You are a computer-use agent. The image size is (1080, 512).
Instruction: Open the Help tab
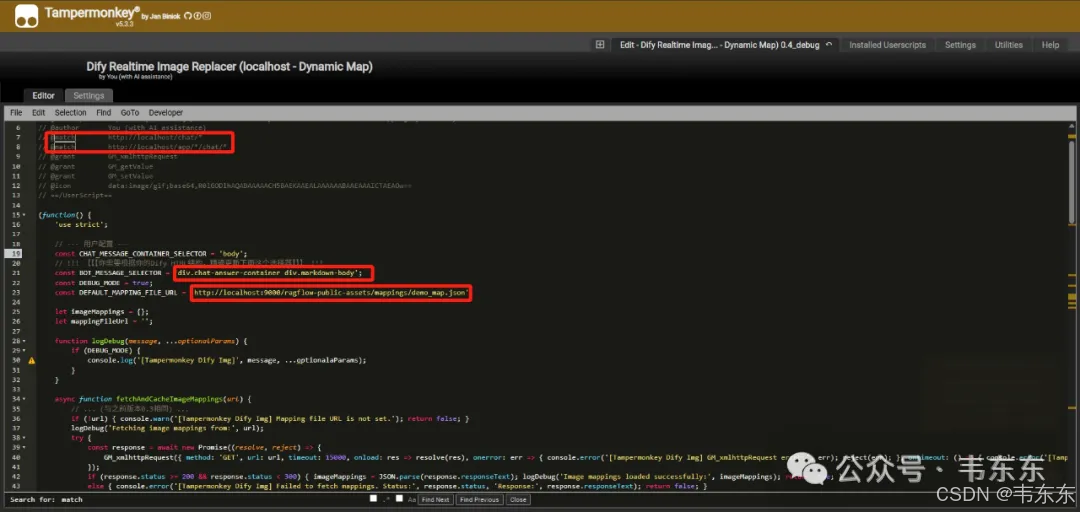[1050, 45]
